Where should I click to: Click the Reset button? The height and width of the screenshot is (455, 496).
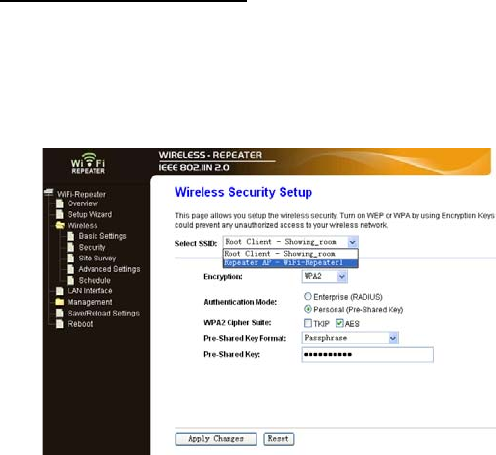click(278, 439)
